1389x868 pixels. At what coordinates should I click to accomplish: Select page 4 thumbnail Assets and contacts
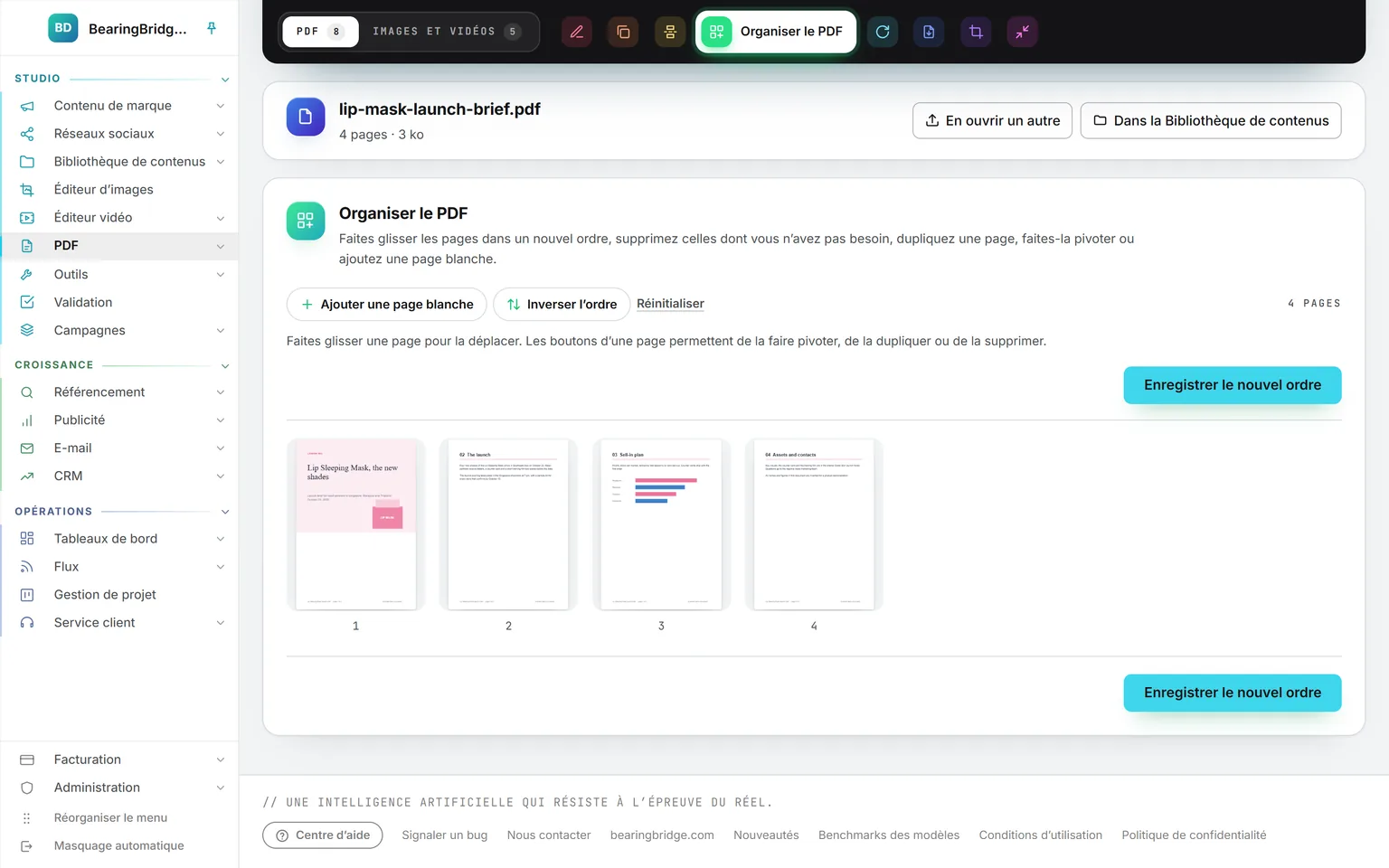(x=814, y=524)
